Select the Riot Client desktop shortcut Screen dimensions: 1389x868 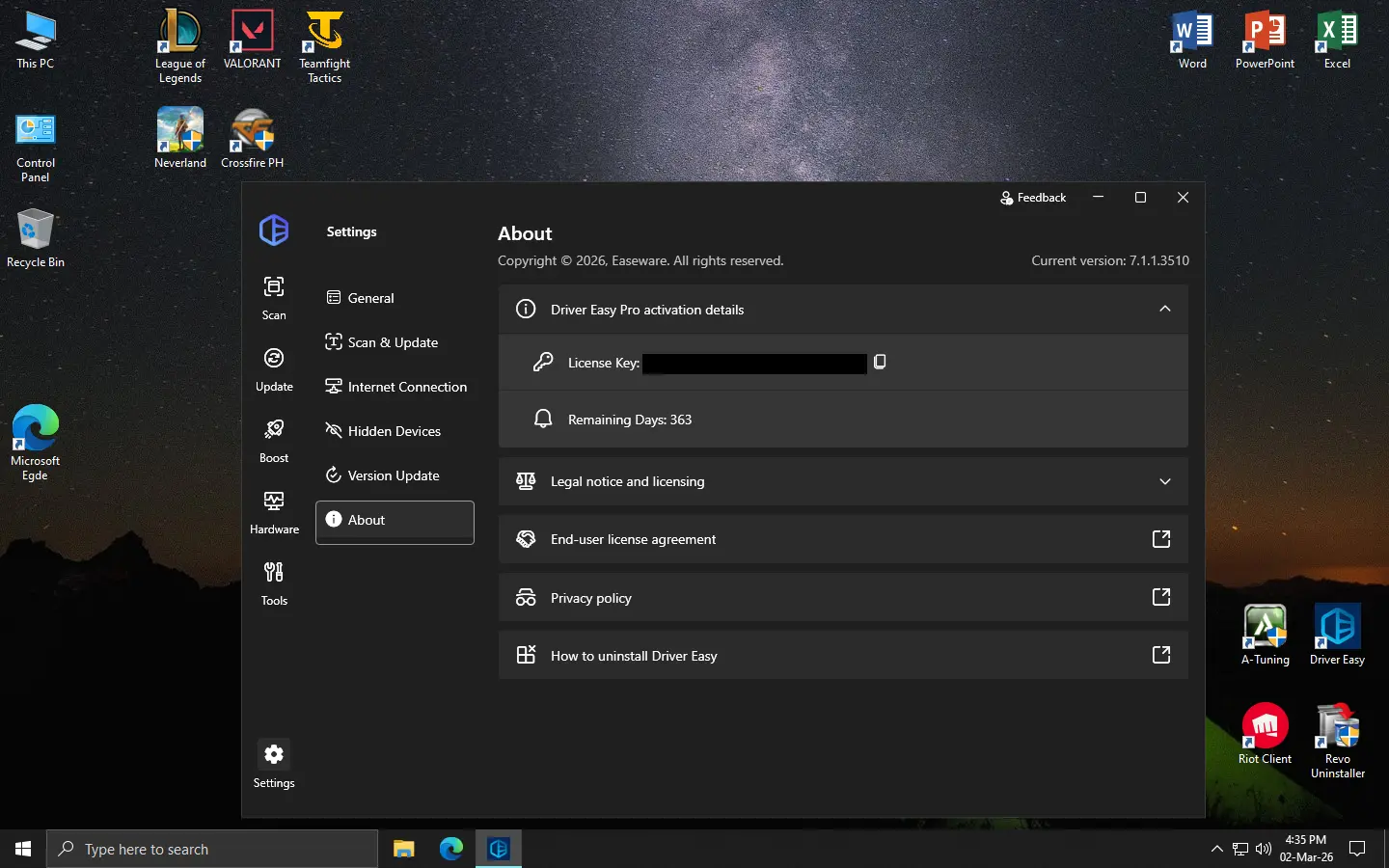[x=1265, y=734]
